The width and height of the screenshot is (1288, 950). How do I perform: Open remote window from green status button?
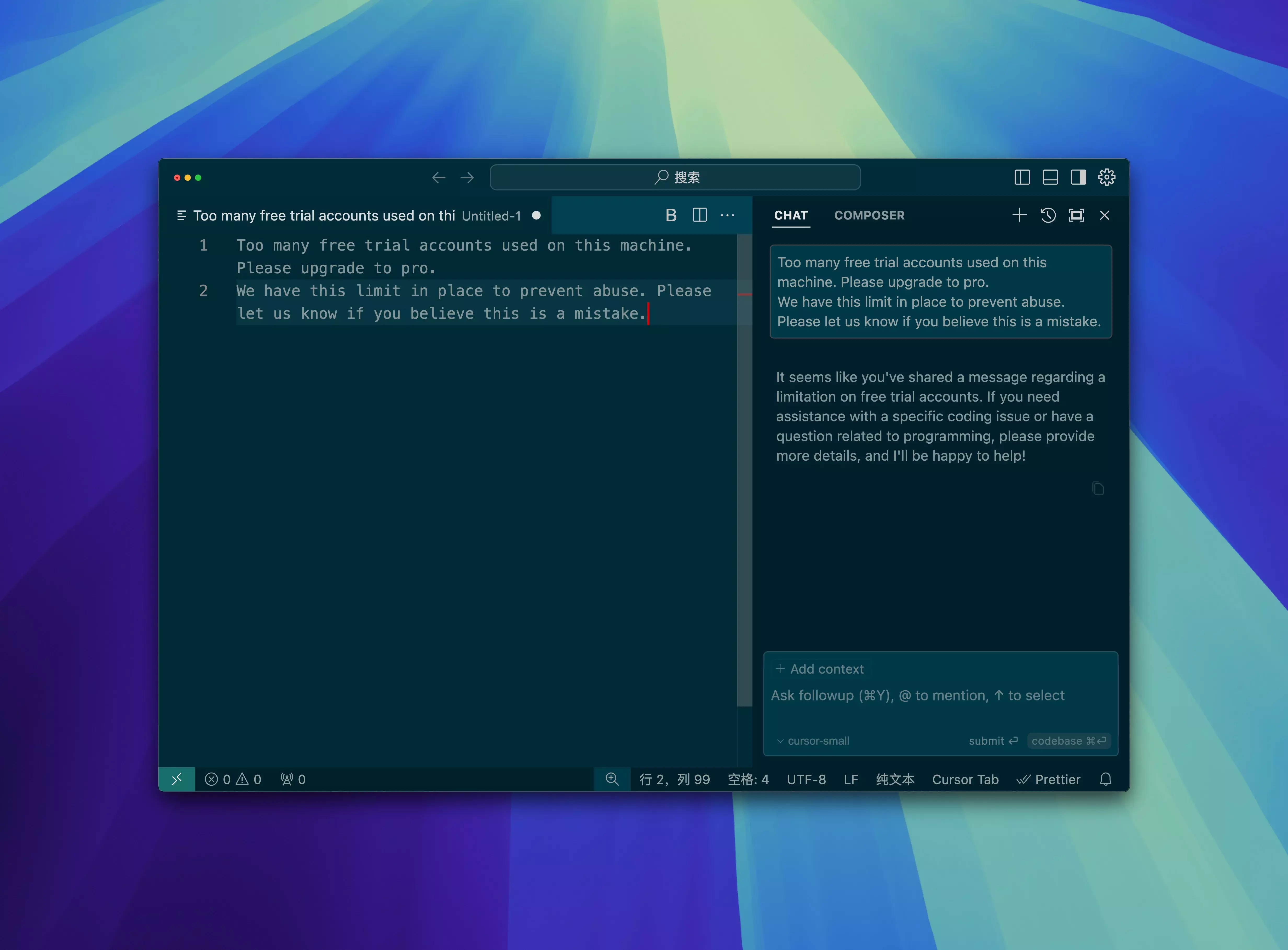coord(177,779)
